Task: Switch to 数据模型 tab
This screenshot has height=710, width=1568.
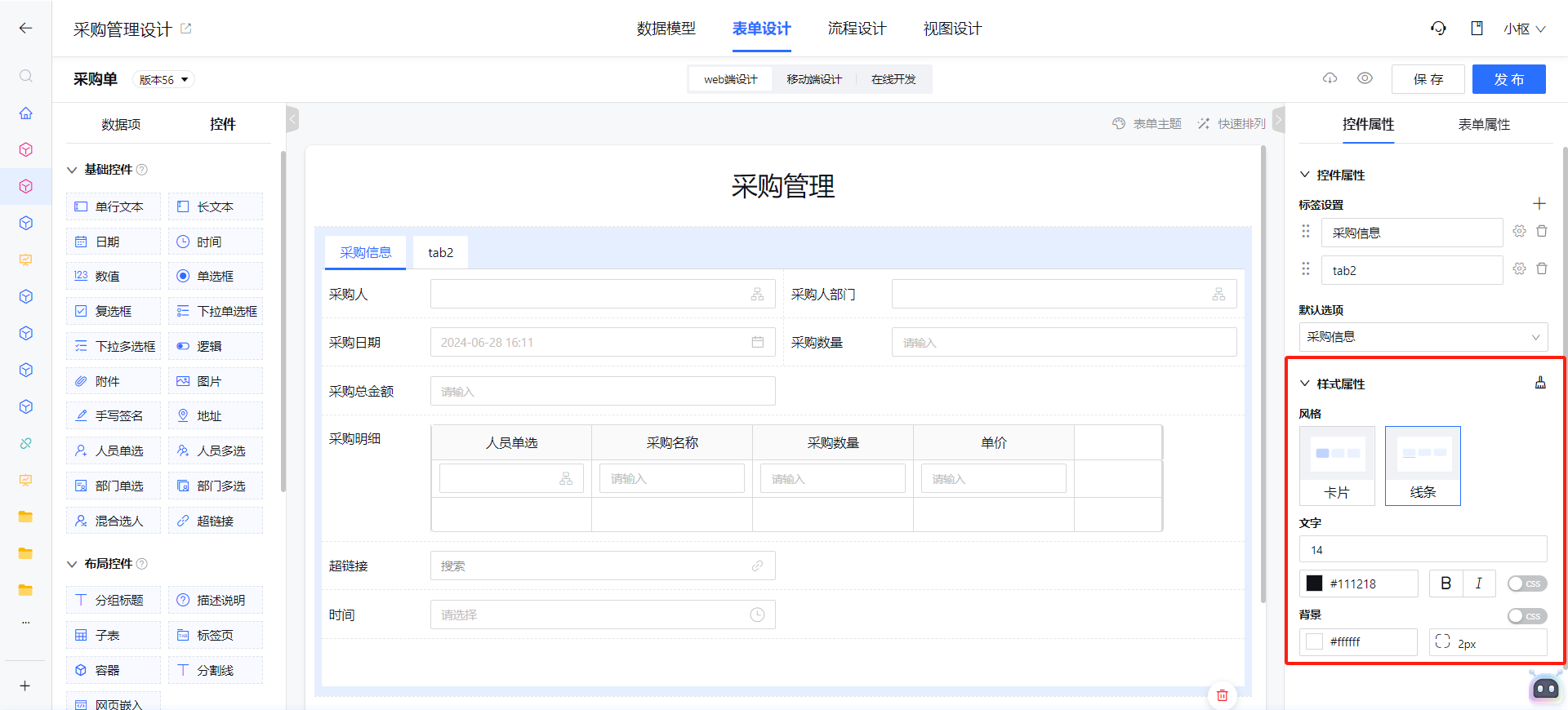Action: (666, 29)
